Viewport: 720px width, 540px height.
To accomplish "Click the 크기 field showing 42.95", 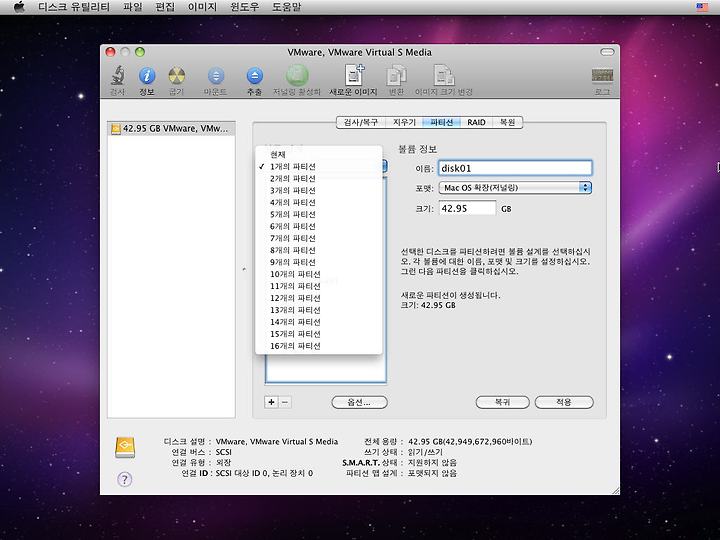I will click(x=467, y=208).
